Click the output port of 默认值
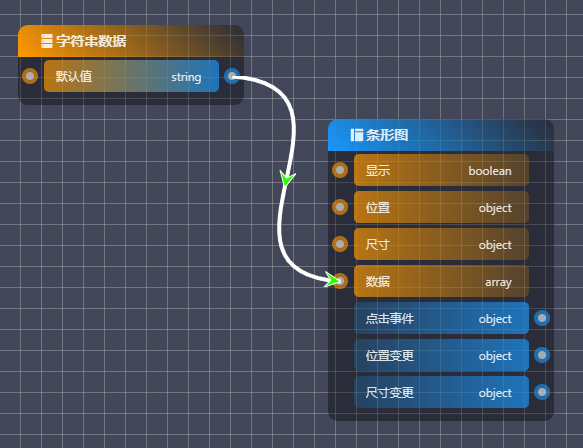Screen dimensions: 583x448 232,76
